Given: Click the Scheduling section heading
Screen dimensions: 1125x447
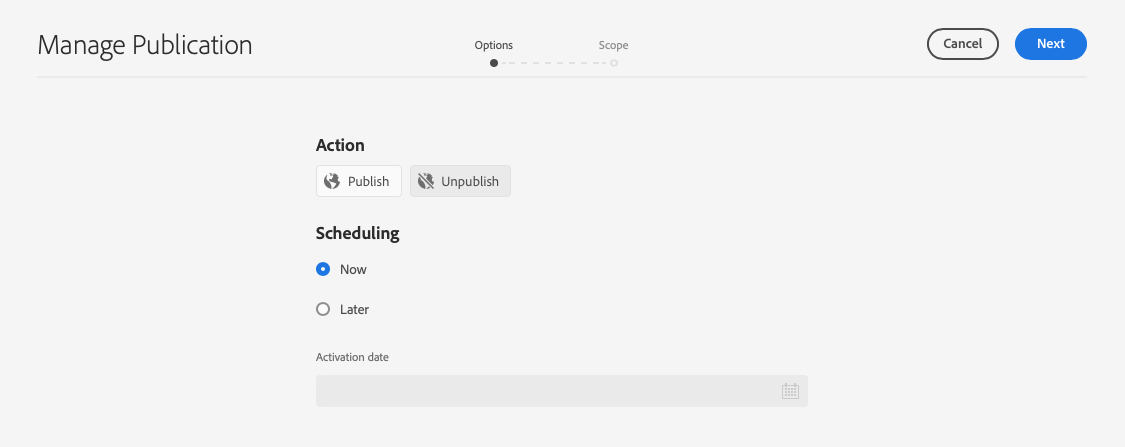Looking at the screenshot, I should pyautogui.click(x=357, y=233).
